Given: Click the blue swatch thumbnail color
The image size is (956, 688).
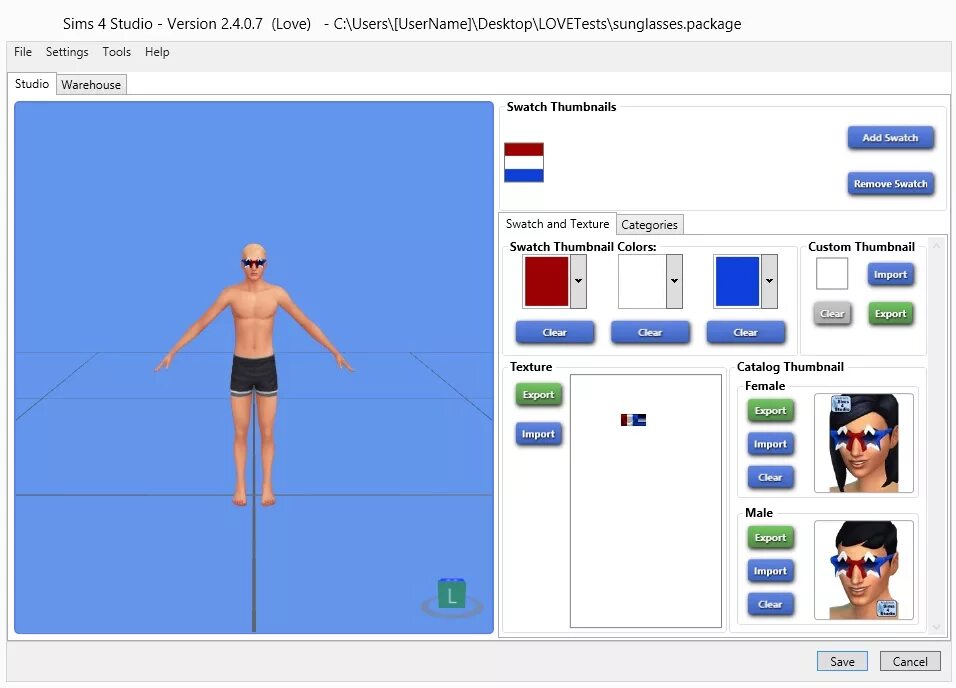Looking at the screenshot, I should point(737,281).
